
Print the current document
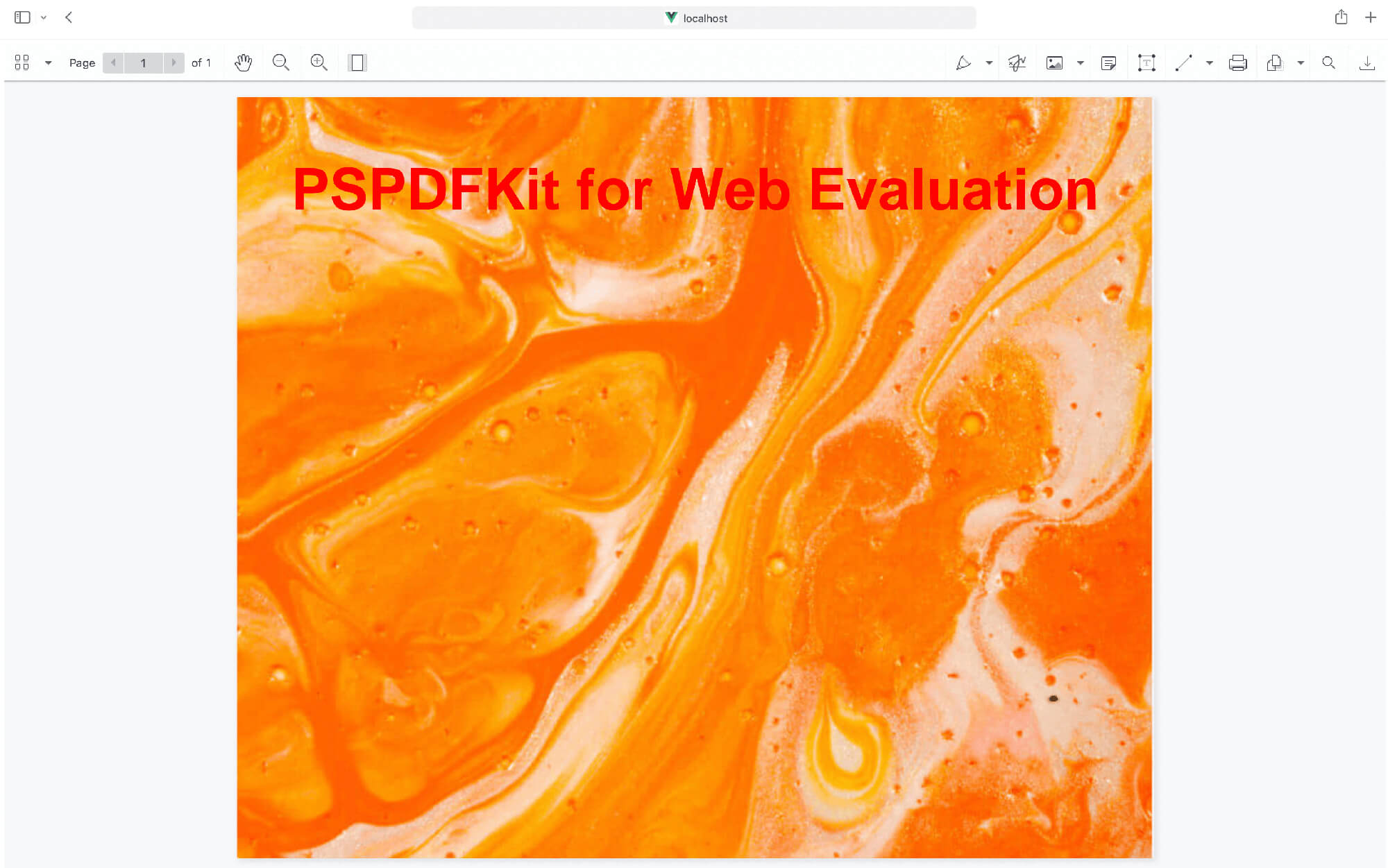tap(1237, 62)
